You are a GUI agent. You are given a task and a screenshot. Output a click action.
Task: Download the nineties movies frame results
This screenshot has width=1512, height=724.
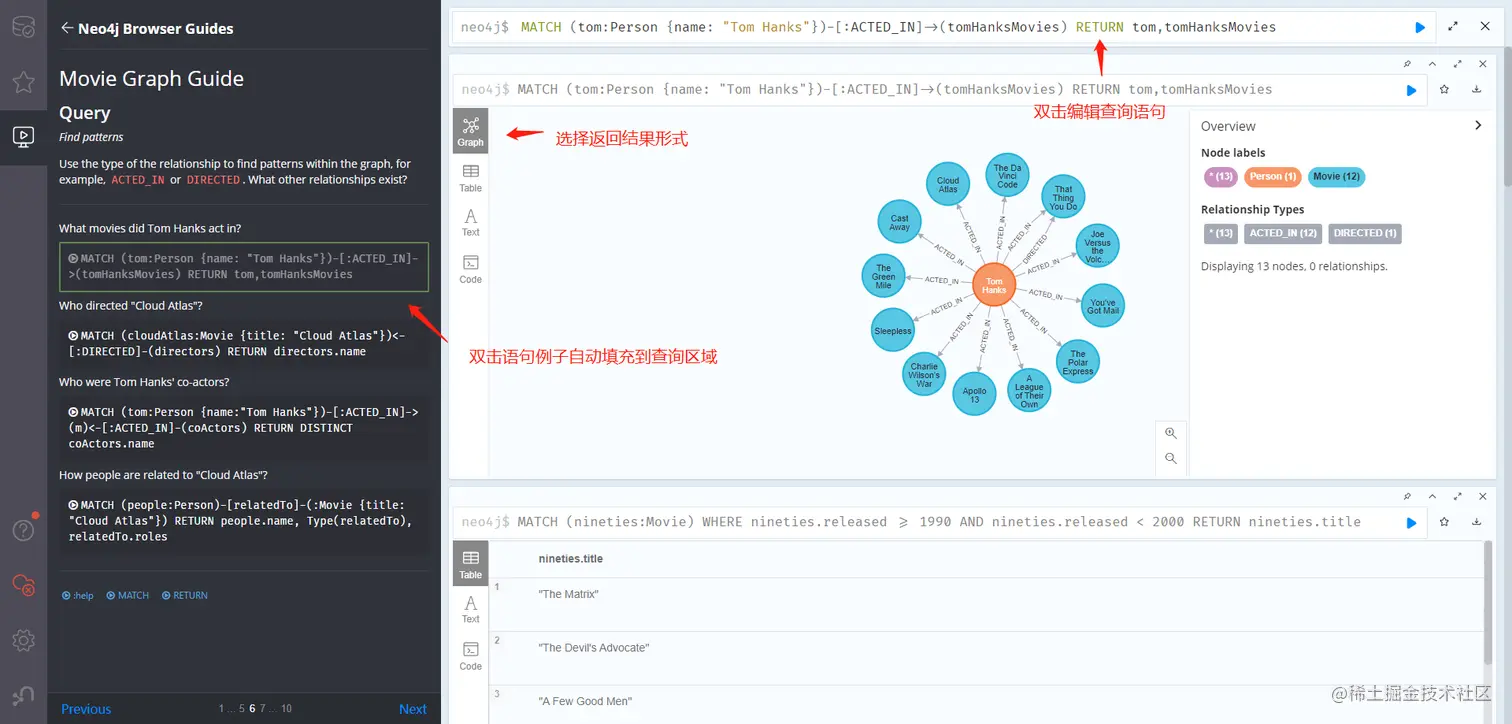[1477, 521]
